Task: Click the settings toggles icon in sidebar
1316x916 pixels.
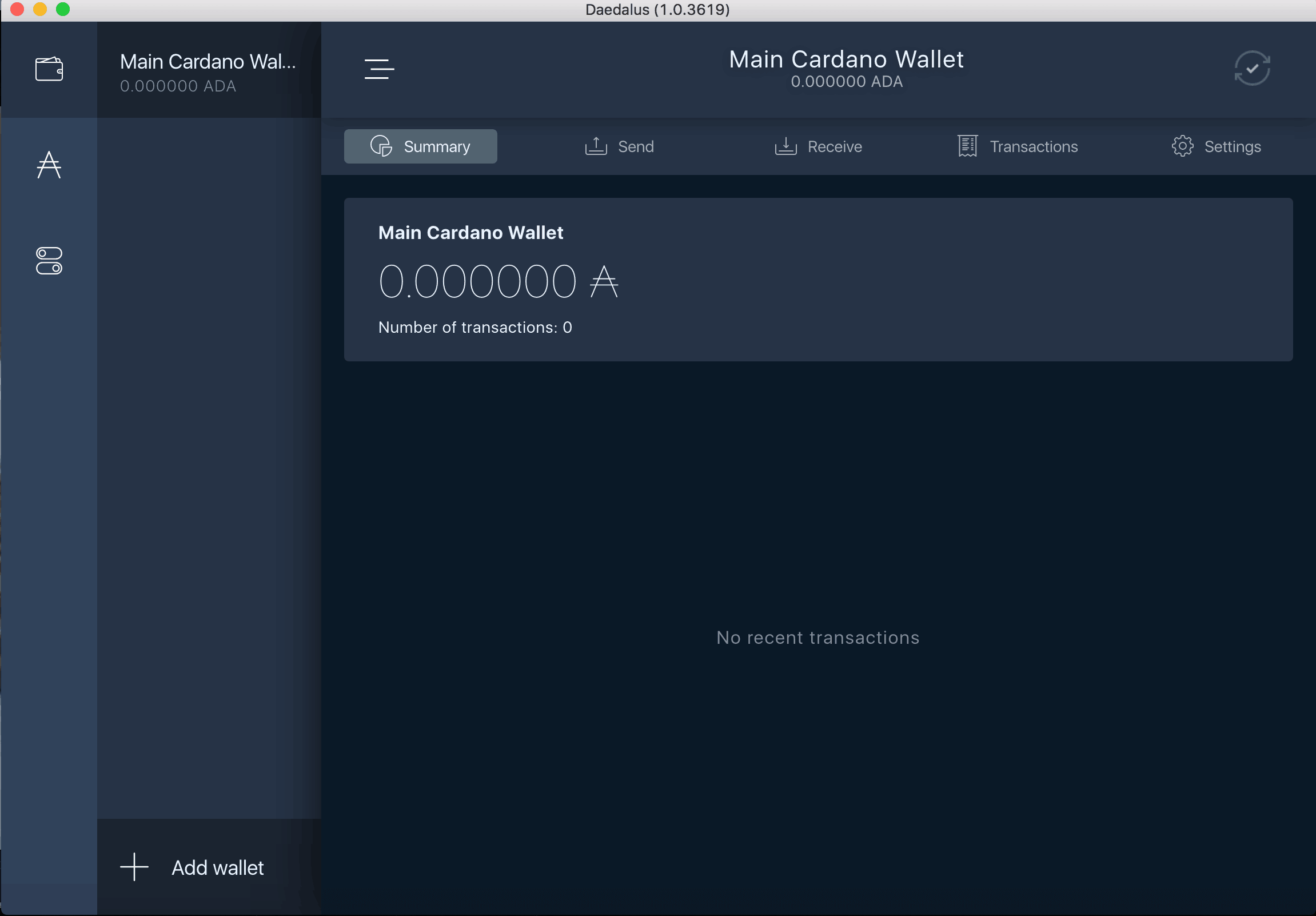Action: [49, 261]
